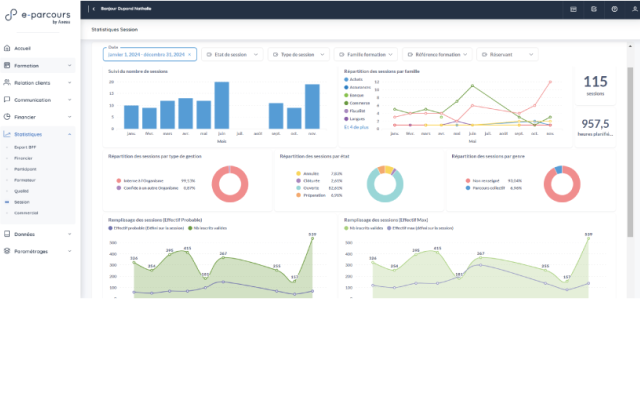Click 'Et 4 de plus' legend link
Viewport: 640px width, 400px height.
click(x=356, y=127)
